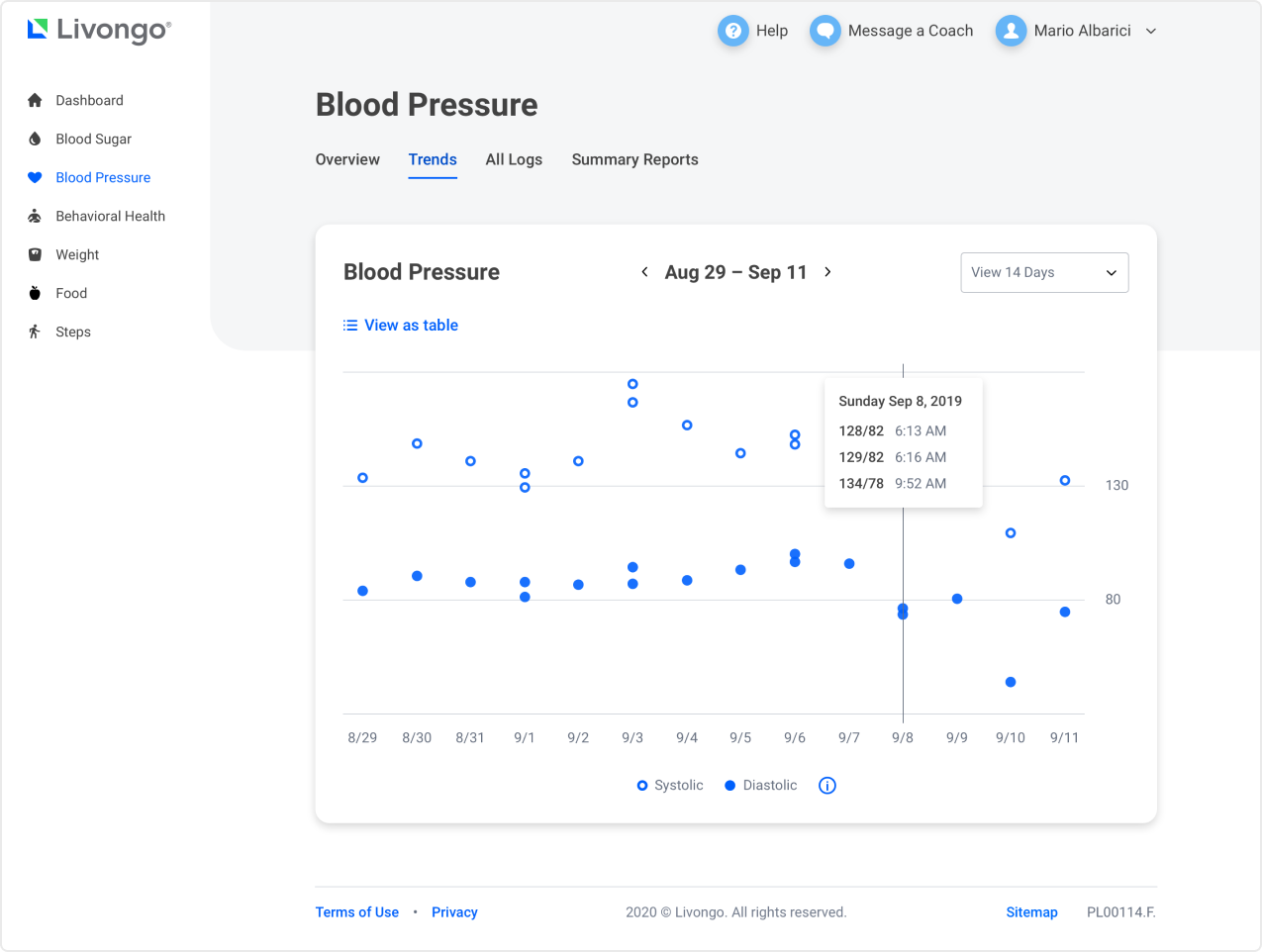The width and height of the screenshot is (1262, 952).
Task: Click the info icon next to Diastolic legend
Action: point(827,786)
